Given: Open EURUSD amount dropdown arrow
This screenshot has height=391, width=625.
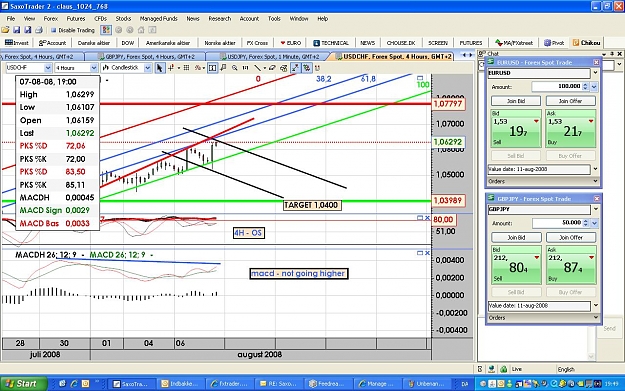Looking at the screenshot, I should 594,86.
